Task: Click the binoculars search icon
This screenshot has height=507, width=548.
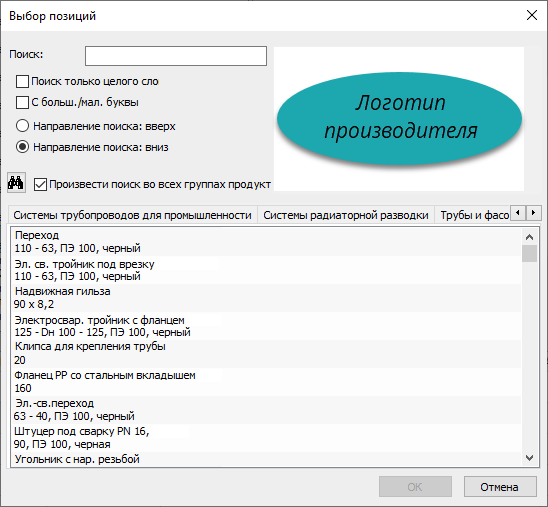Action: 16,182
